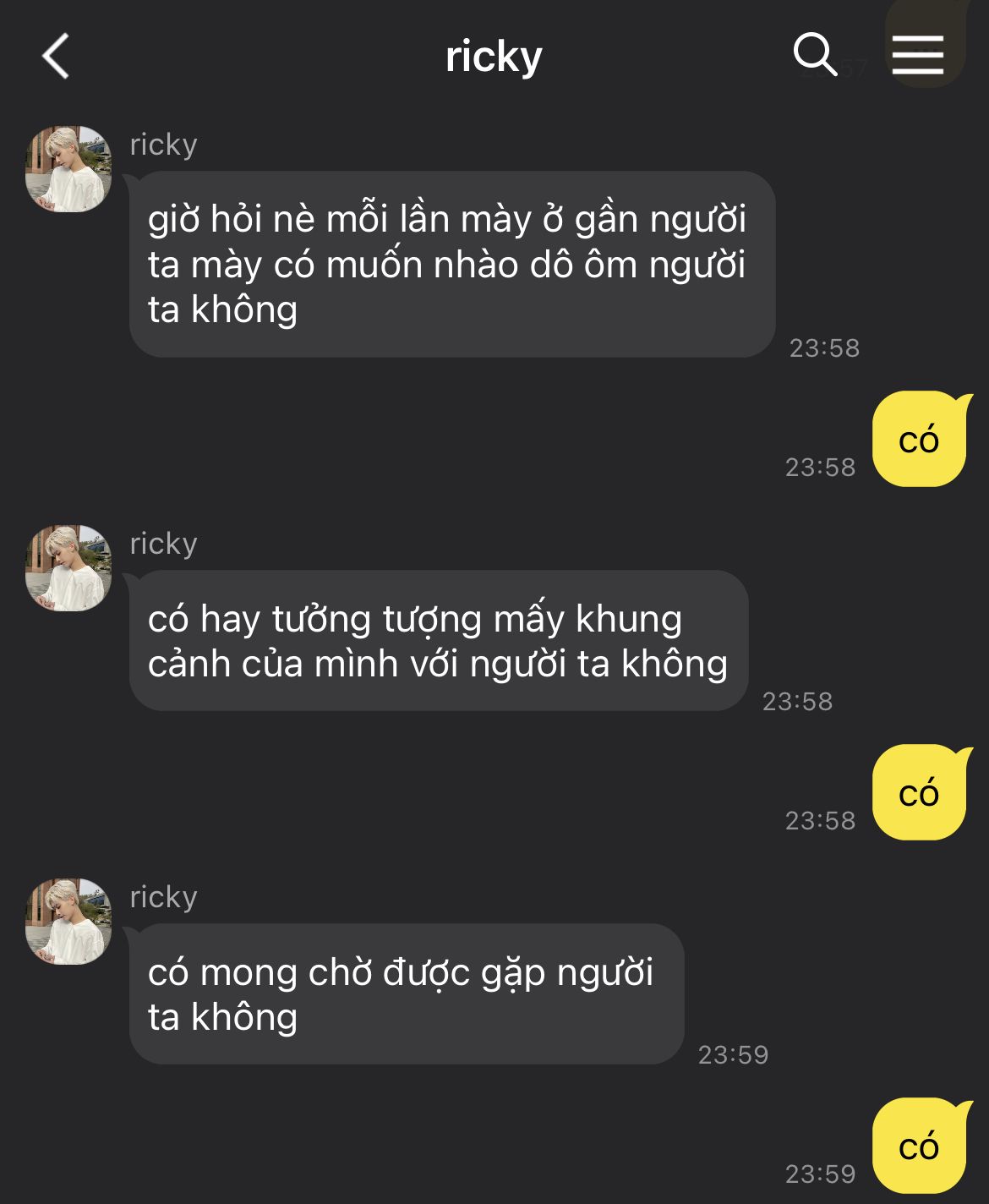The height and width of the screenshot is (1204, 989).
Task: Tap ricky sender name above second message
Action: point(163,545)
